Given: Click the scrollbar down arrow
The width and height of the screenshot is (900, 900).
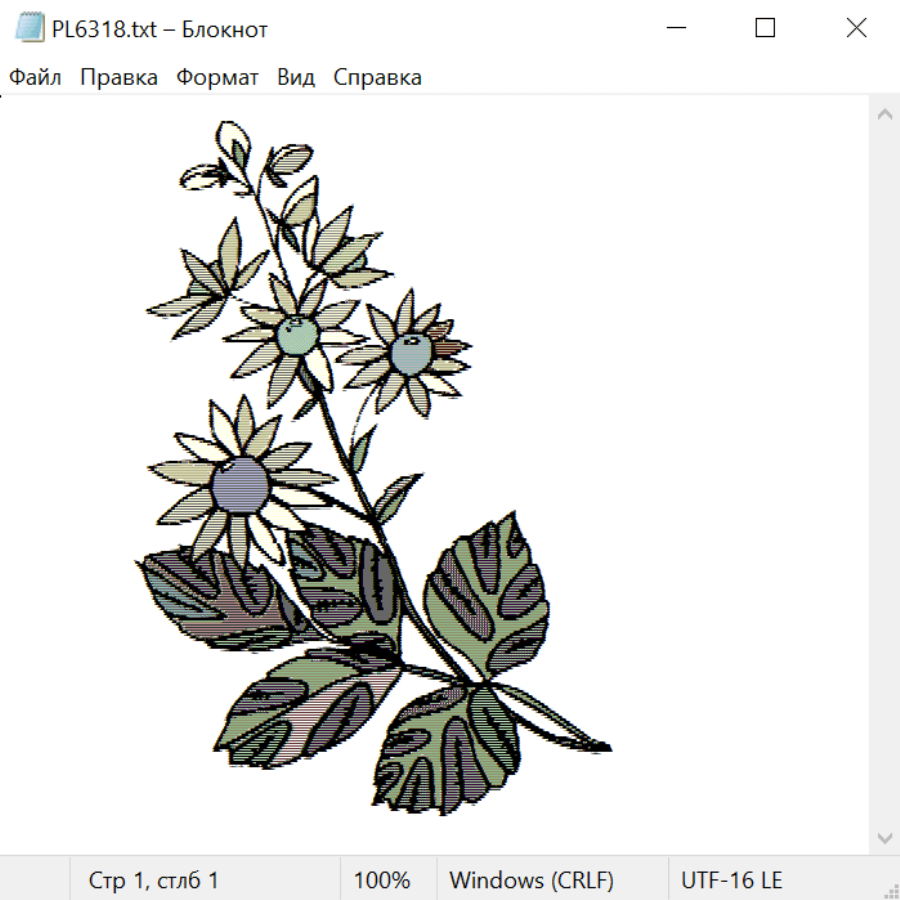Looking at the screenshot, I should 885,838.
